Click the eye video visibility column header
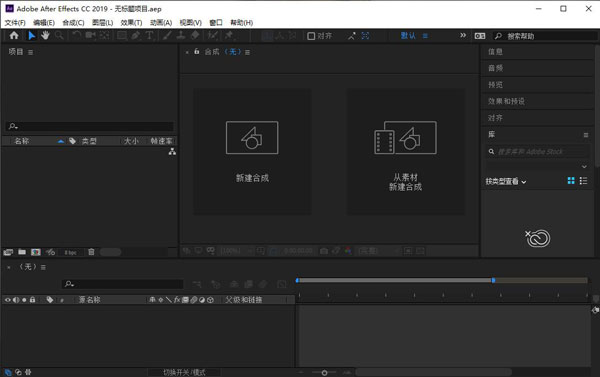Screen dimensions: 600x377 pos(7,300)
